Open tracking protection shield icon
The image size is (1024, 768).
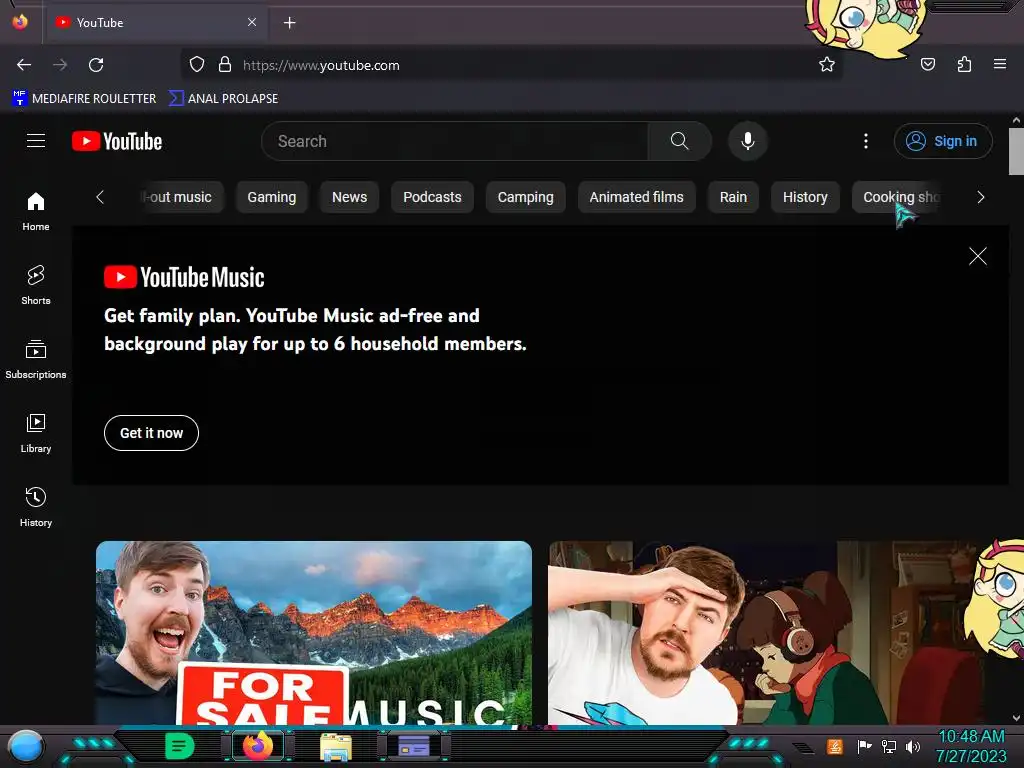[197, 65]
